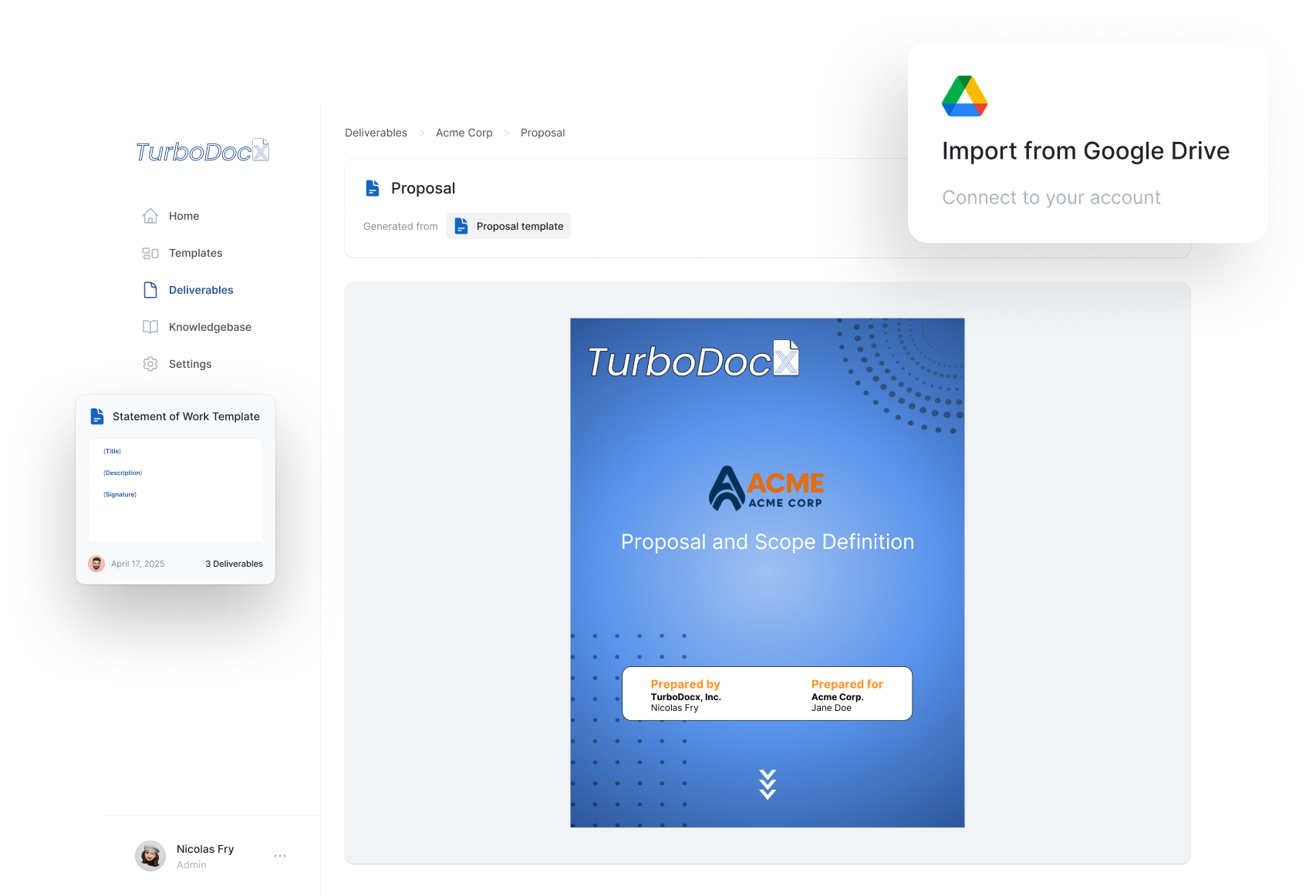Click the Google Drive logo
The image size is (1316, 896).
click(965, 96)
